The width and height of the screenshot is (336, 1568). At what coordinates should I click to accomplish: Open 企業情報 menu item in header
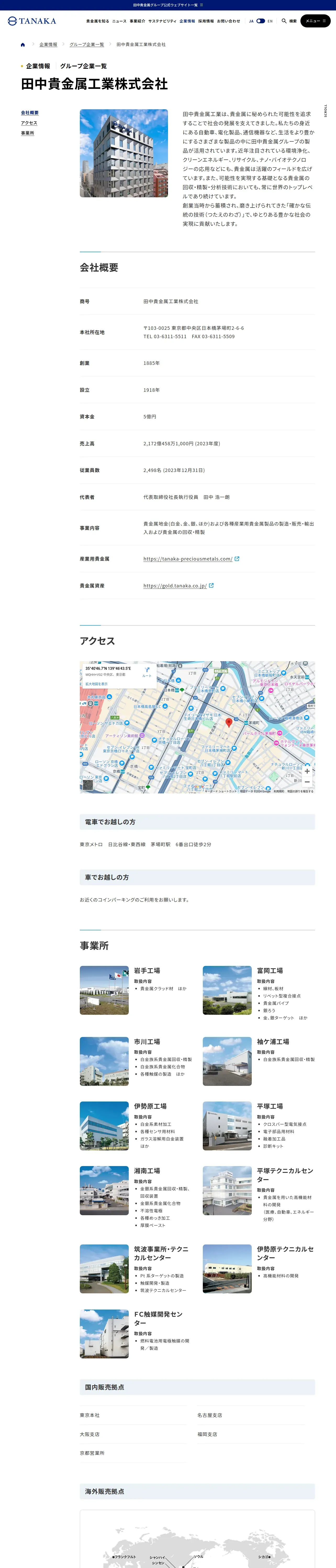(187, 21)
